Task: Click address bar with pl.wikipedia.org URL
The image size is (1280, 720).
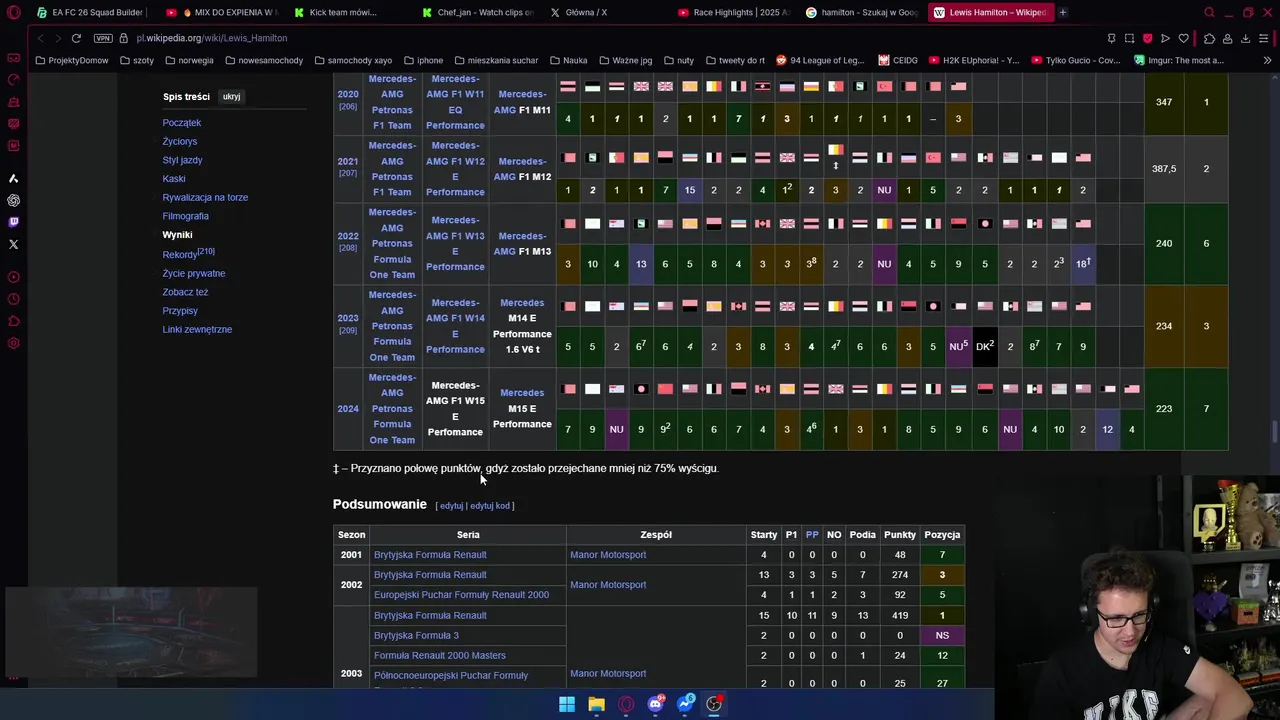Action: coord(212,38)
